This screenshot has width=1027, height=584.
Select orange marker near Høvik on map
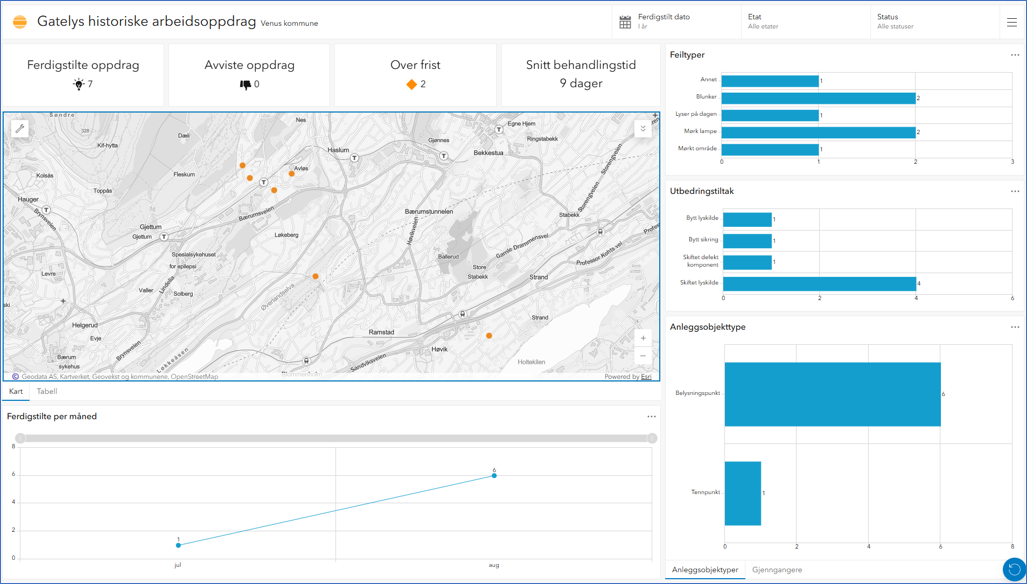489,335
